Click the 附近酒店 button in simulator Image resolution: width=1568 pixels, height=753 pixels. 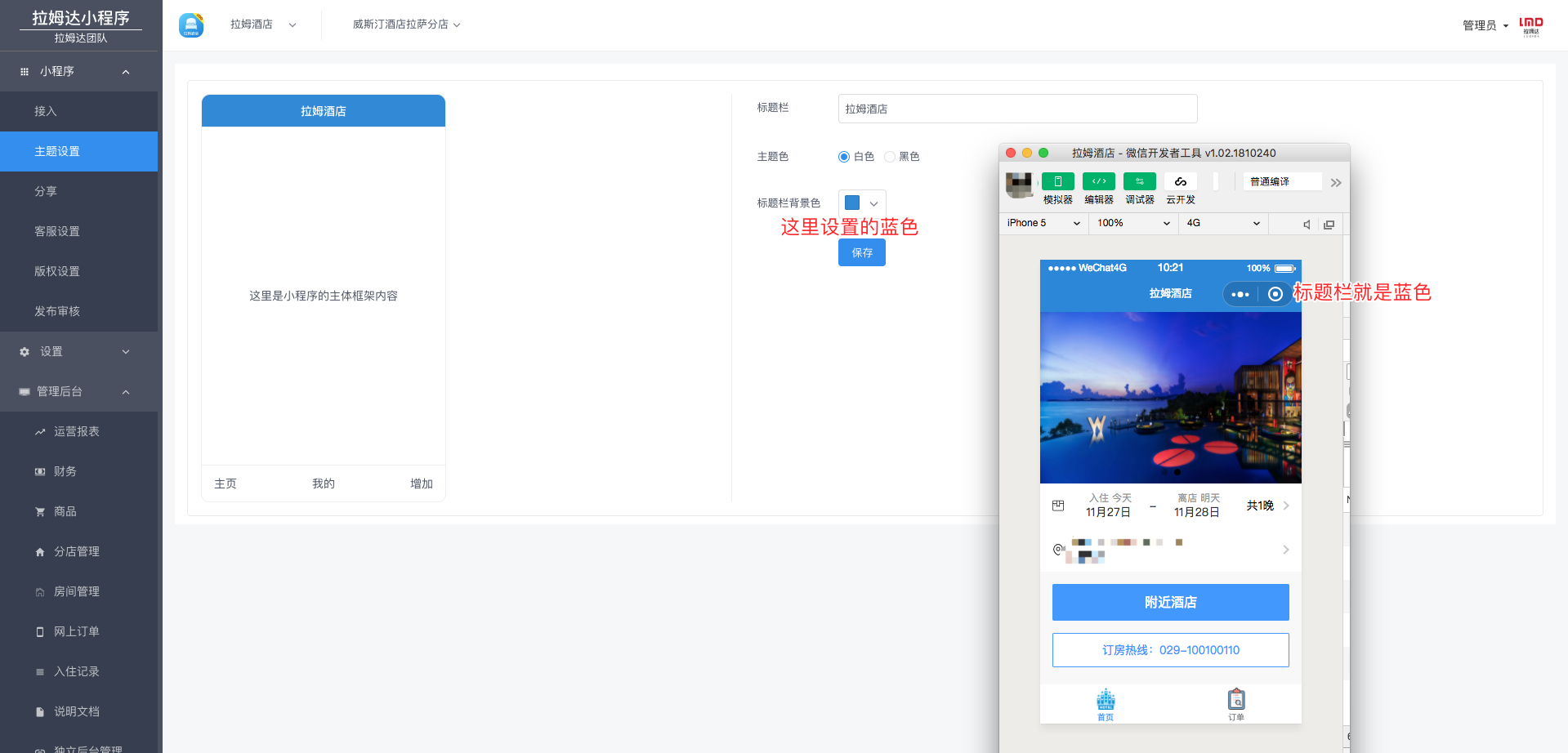coord(1170,602)
